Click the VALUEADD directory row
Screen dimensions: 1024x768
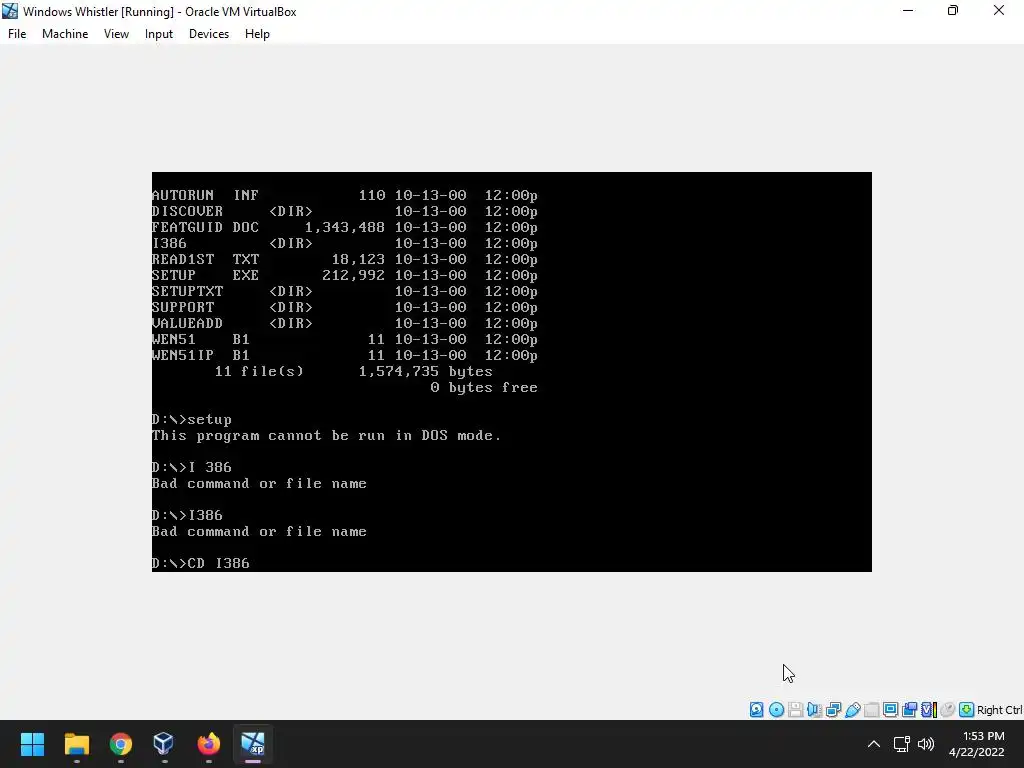tap(345, 323)
